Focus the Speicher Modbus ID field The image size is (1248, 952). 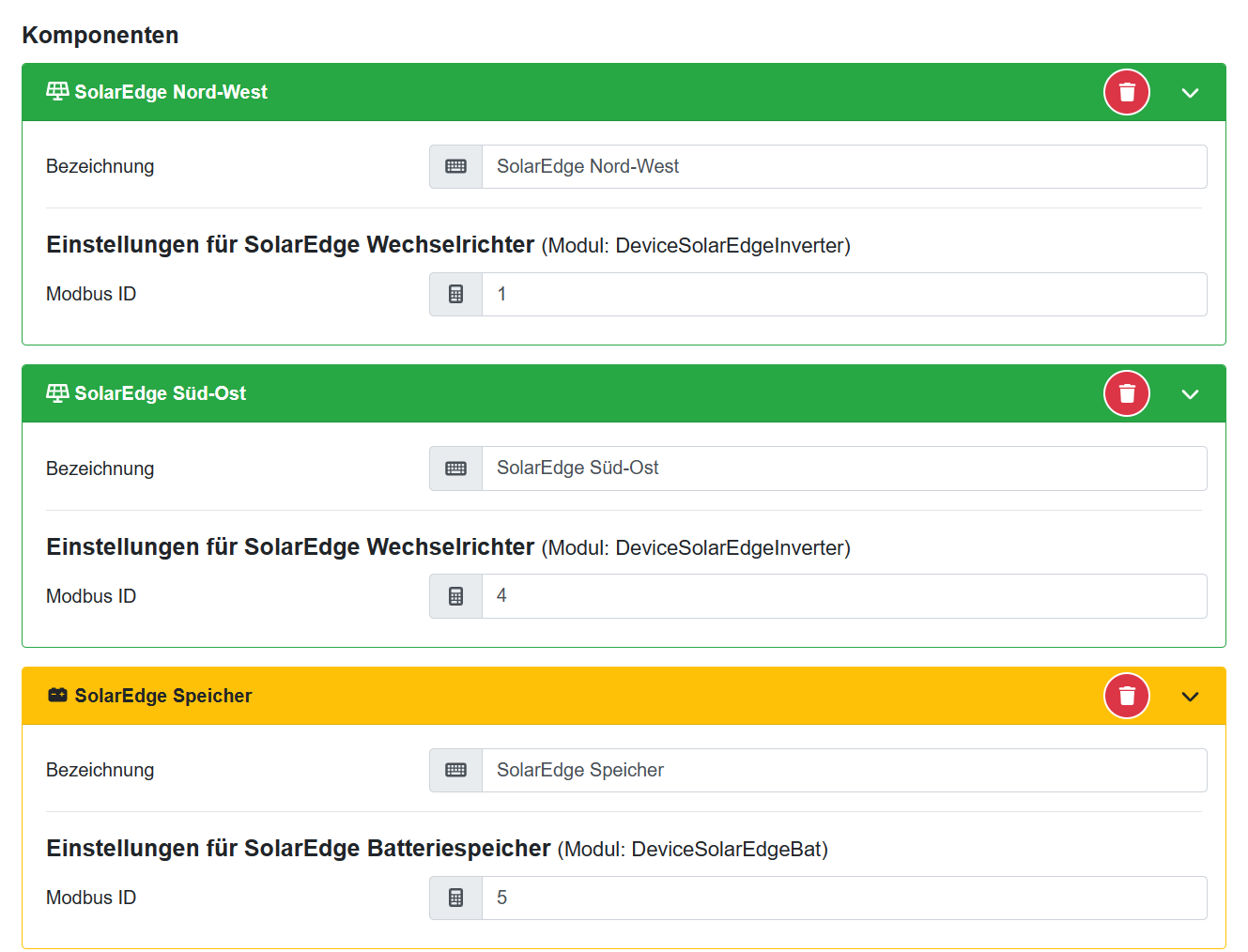(843, 898)
